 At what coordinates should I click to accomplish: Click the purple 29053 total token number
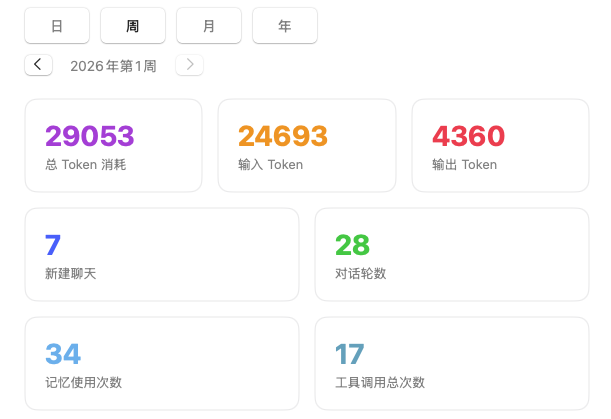click(x=89, y=136)
